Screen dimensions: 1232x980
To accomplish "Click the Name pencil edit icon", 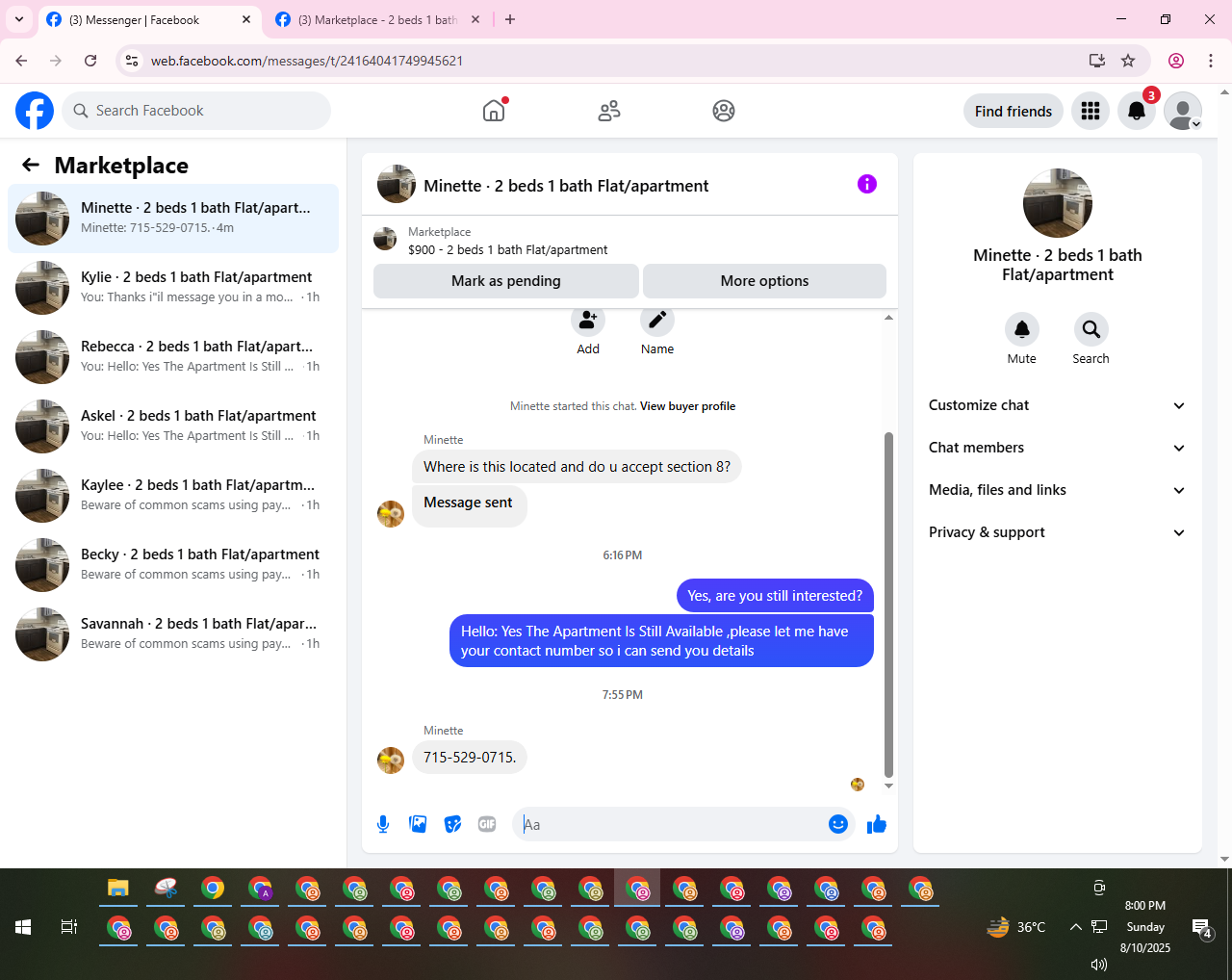I will (657, 320).
